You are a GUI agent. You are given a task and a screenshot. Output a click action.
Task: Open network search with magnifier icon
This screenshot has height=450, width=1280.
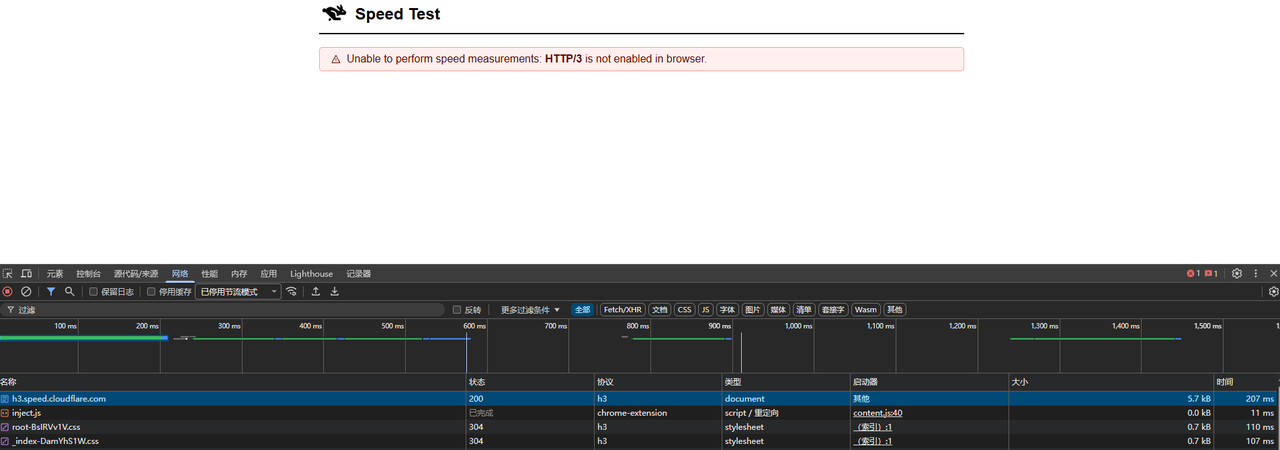point(69,292)
